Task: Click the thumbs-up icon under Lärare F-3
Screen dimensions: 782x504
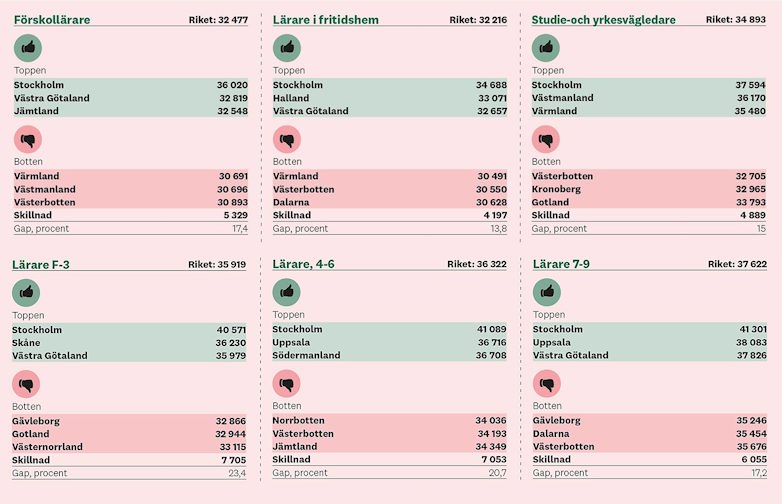Action: click(27, 292)
